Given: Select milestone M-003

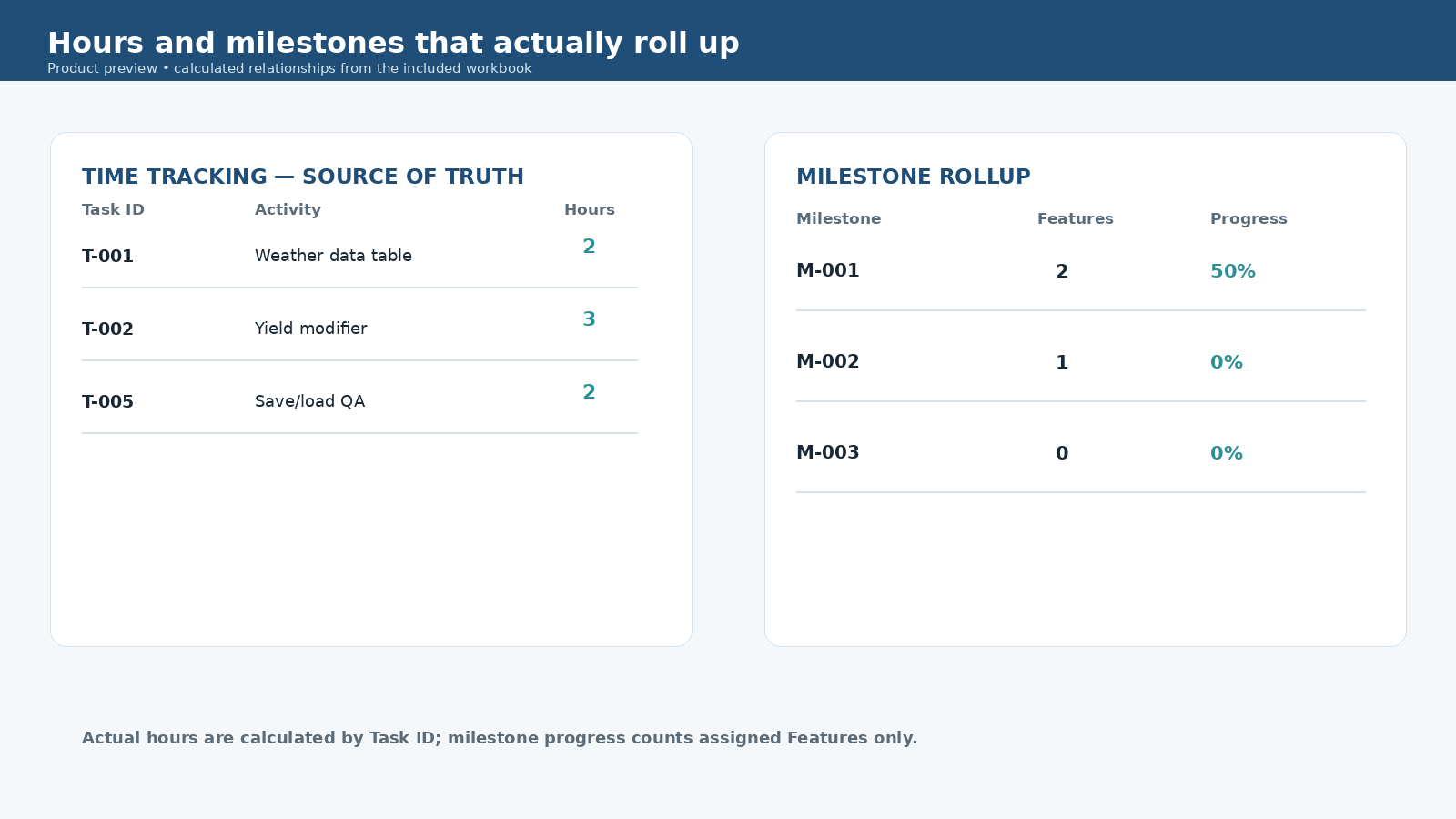Looking at the screenshot, I should (827, 452).
